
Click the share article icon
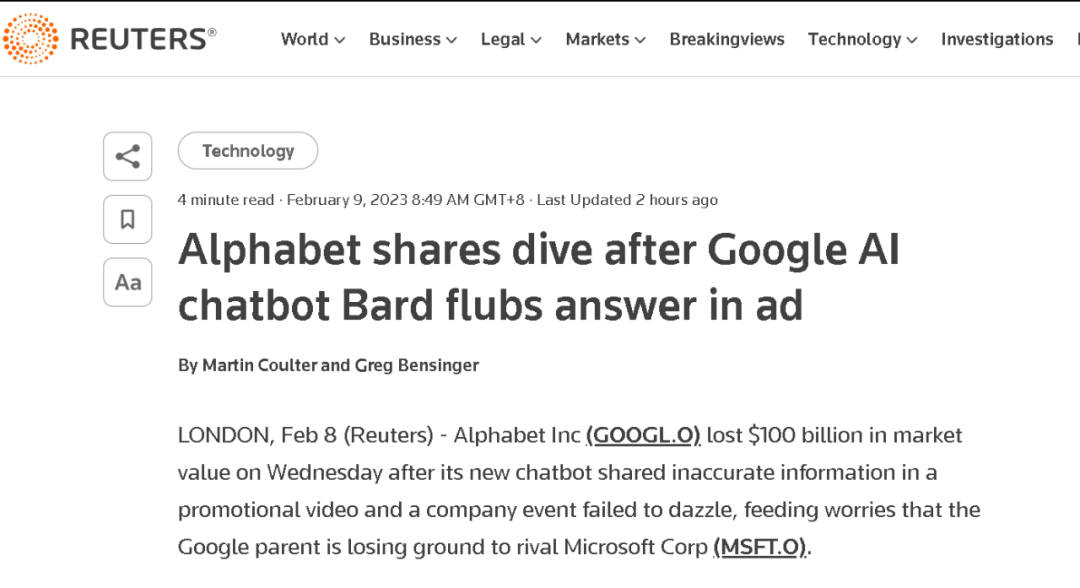(128, 156)
